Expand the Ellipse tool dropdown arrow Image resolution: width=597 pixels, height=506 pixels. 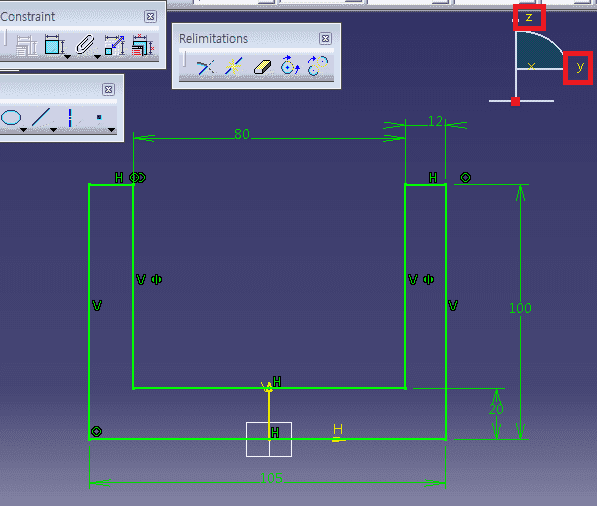point(23,130)
